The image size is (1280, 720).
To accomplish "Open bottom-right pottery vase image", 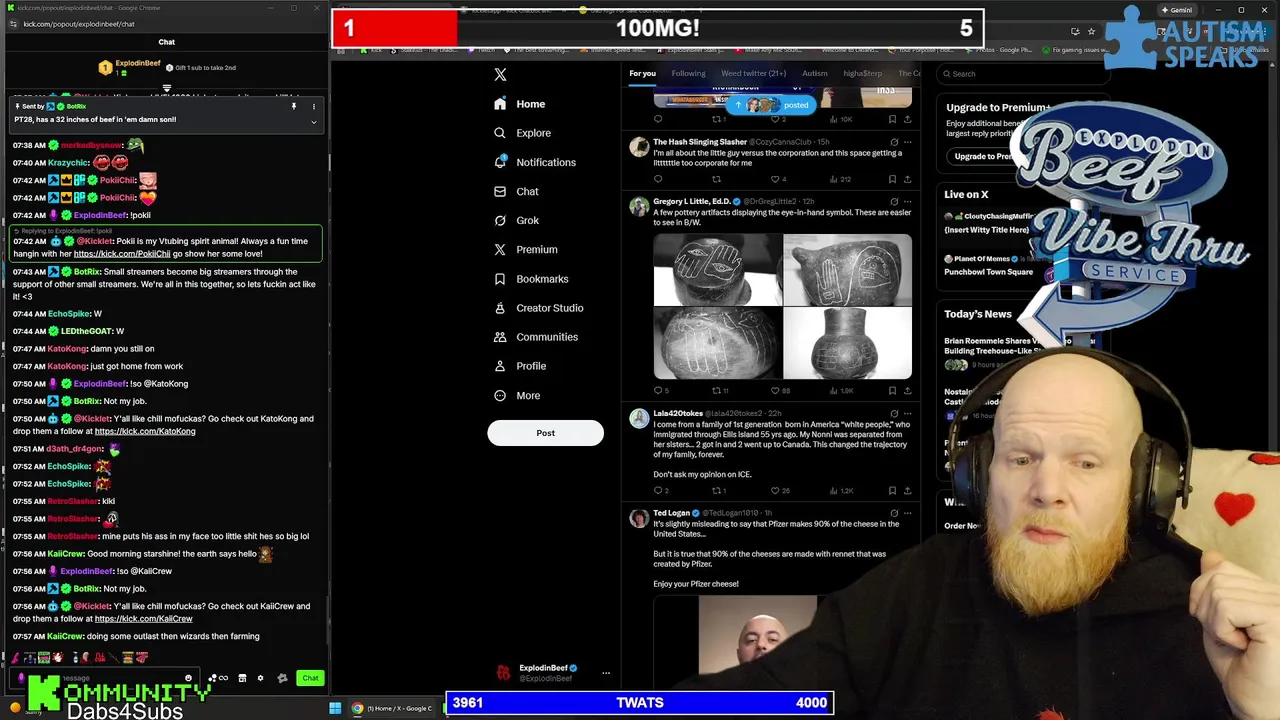I will point(848,343).
